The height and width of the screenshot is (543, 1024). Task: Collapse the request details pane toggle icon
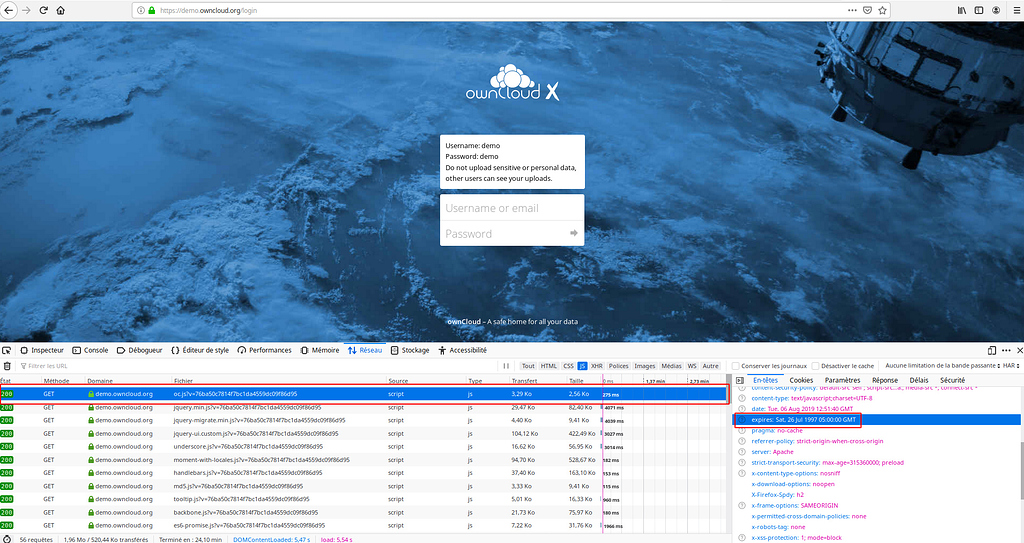tap(740, 380)
